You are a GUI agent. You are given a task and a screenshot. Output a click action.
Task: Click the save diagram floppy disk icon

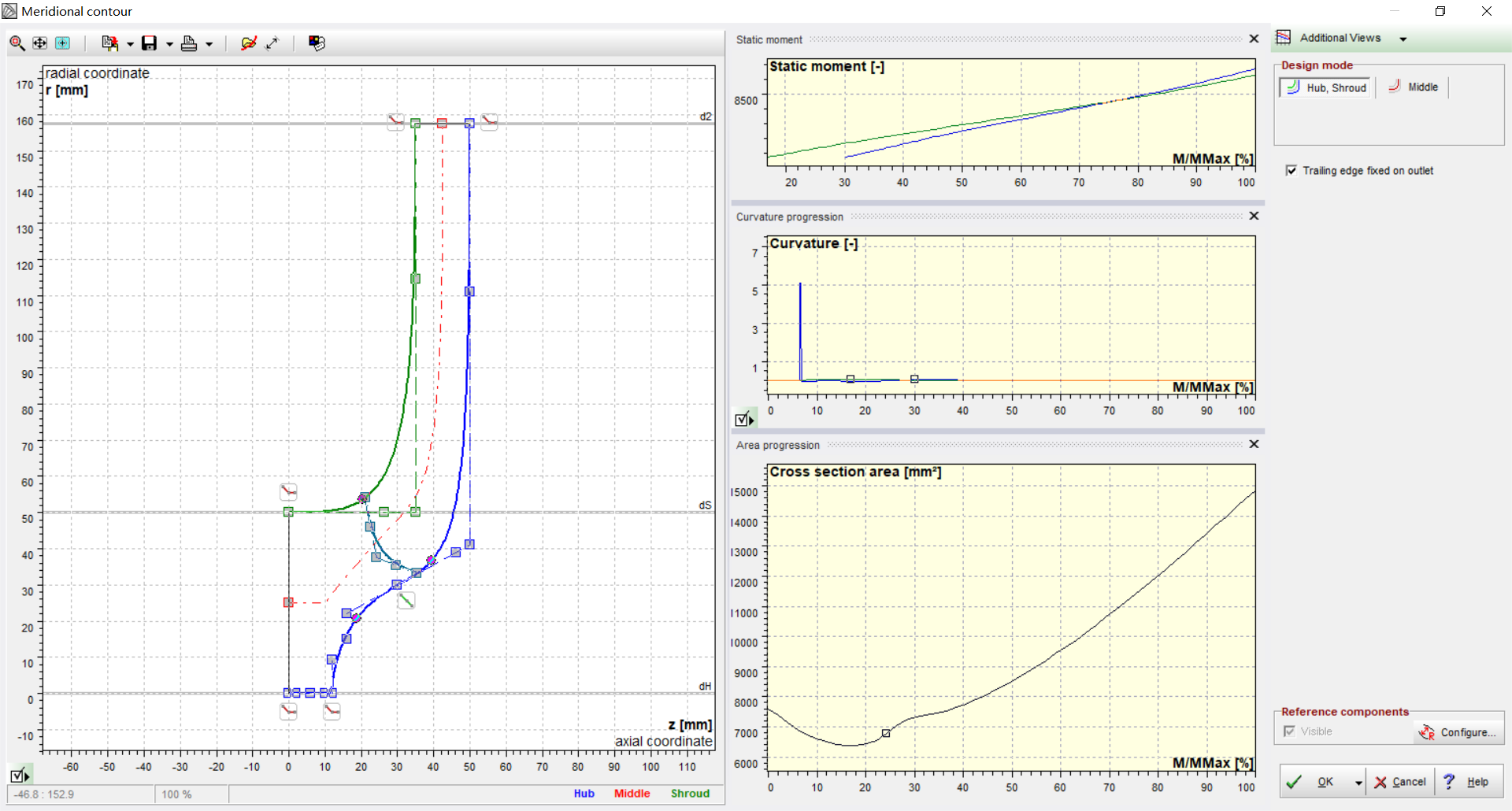tap(149, 43)
